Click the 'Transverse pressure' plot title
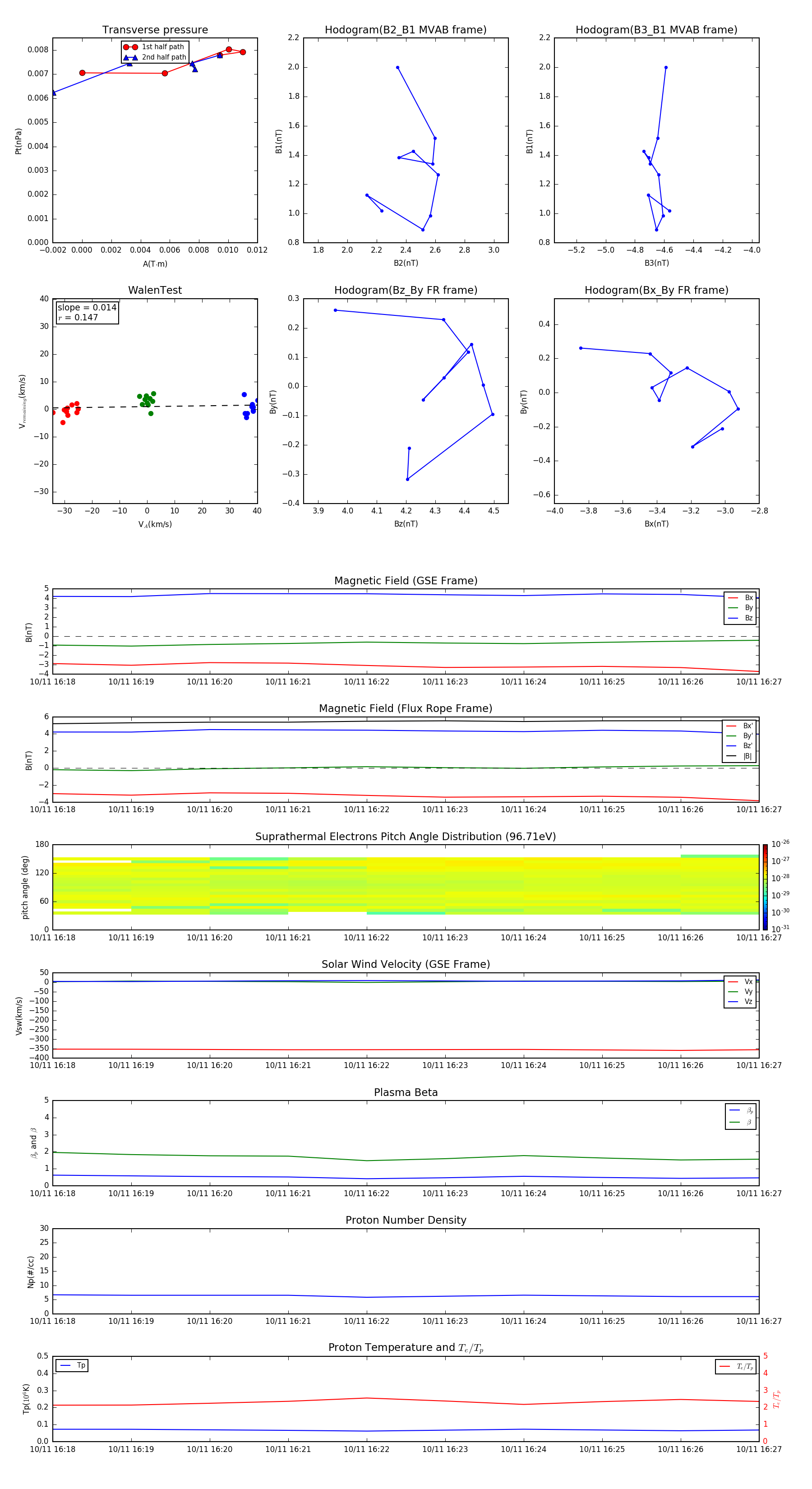The image size is (812, 1489). point(155,30)
